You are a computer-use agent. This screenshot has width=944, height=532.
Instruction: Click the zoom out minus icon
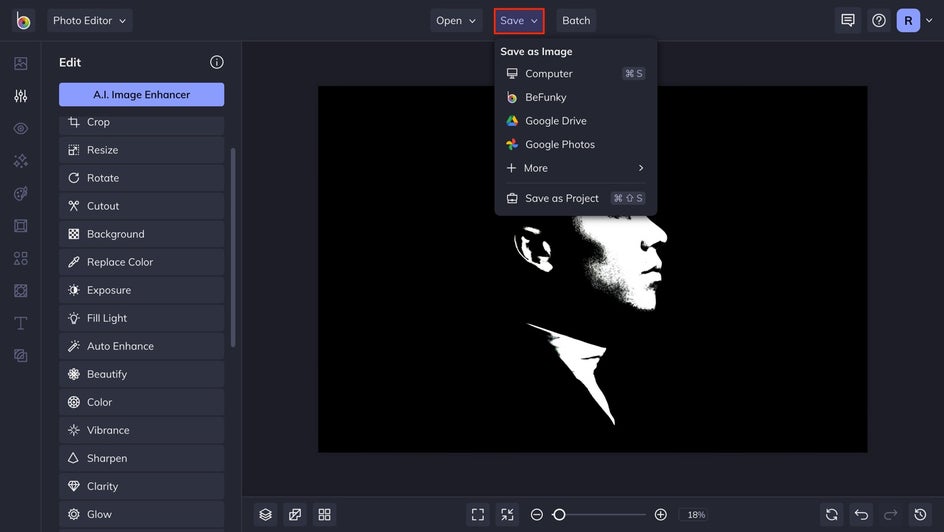536,515
